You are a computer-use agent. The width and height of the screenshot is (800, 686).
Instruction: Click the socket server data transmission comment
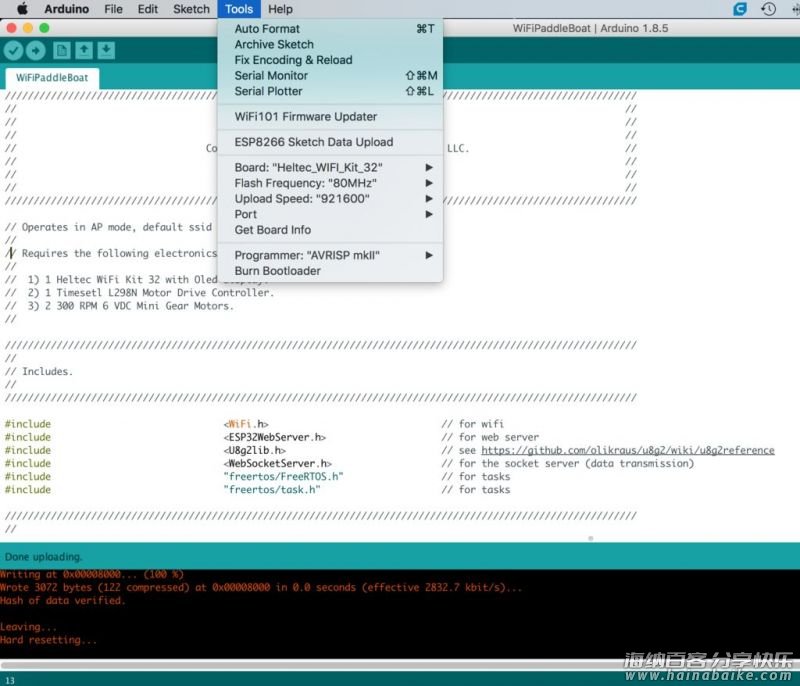point(568,464)
